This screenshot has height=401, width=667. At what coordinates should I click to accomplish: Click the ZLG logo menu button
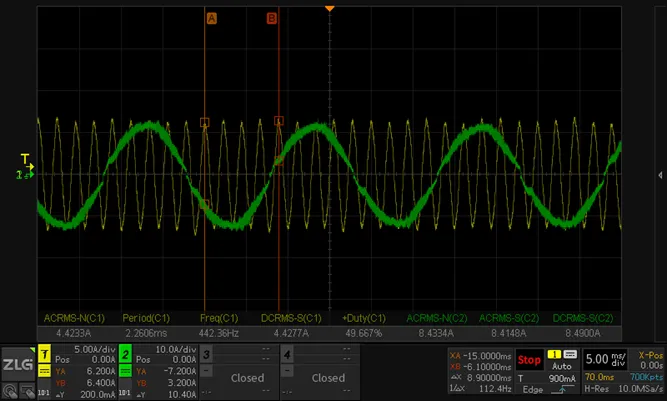[18, 364]
